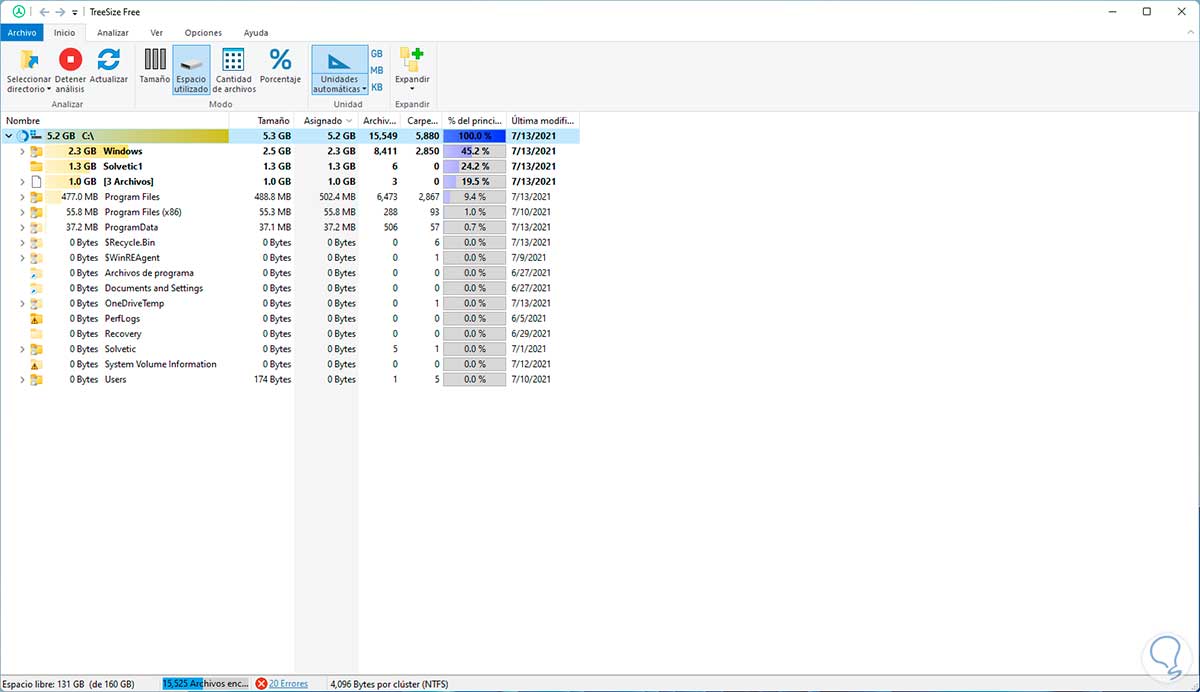
Task: Choose Unidades automáticas ruler icon
Action: [x=339, y=59]
